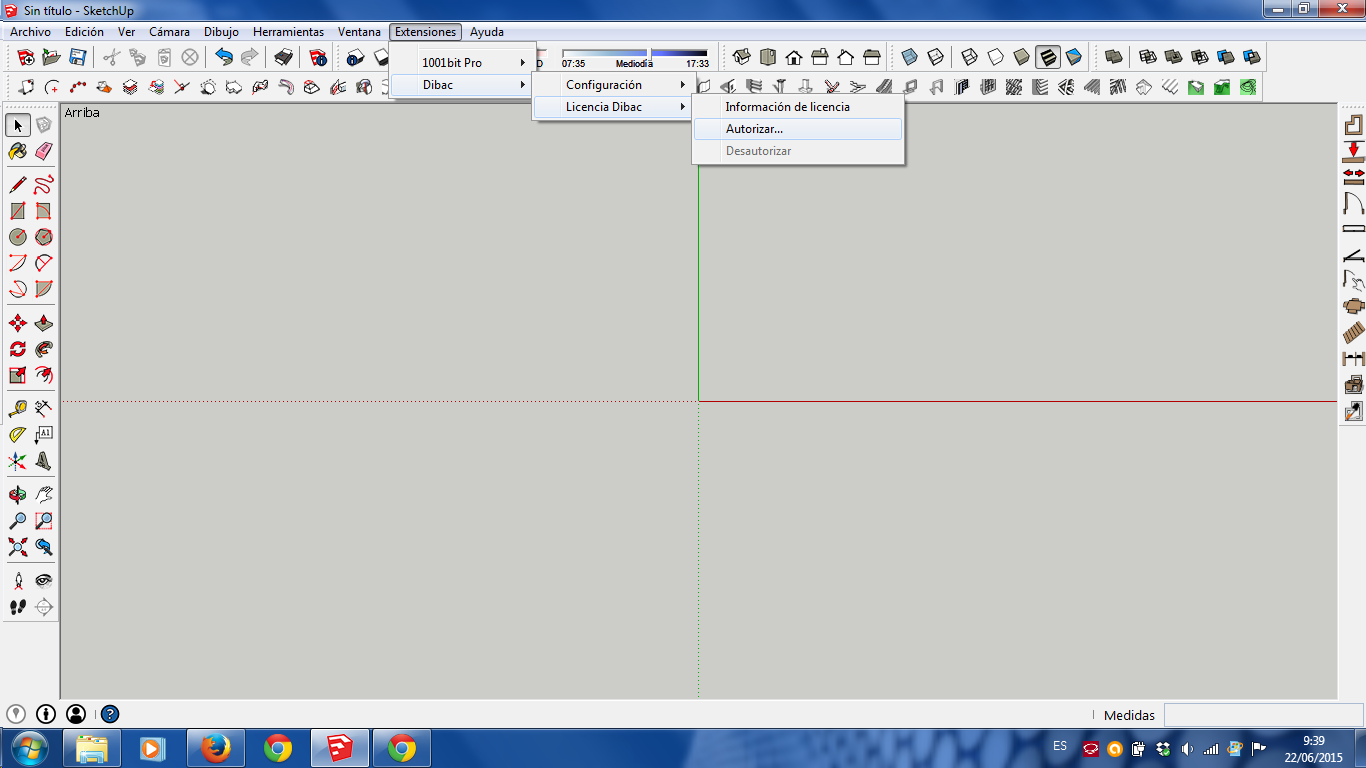Screen dimensions: 1366x768
Task: Expand the Licencia Dibac submenu
Action: click(x=613, y=107)
